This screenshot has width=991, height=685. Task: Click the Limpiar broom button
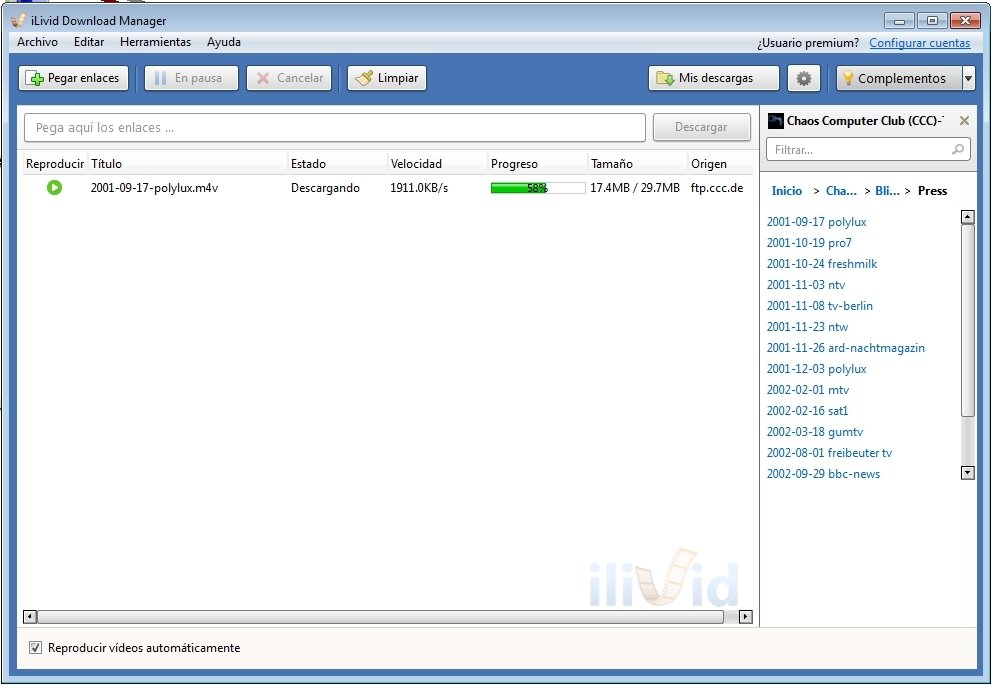pyautogui.click(x=387, y=78)
